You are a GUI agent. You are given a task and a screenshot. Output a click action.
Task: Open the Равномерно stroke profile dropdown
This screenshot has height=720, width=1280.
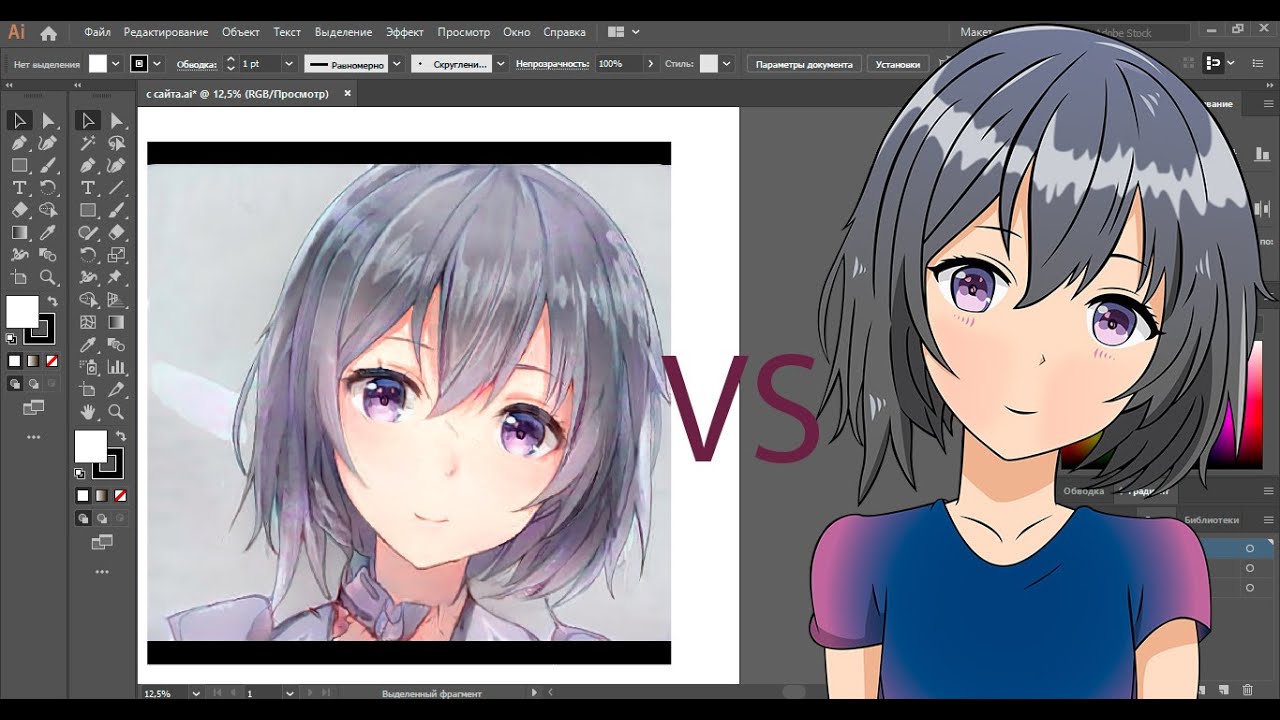point(397,64)
